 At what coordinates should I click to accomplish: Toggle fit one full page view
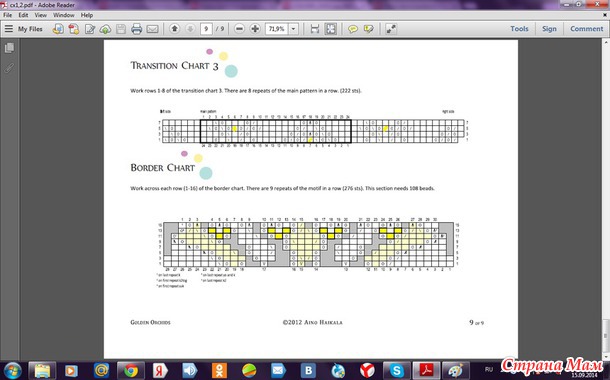coord(330,29)
